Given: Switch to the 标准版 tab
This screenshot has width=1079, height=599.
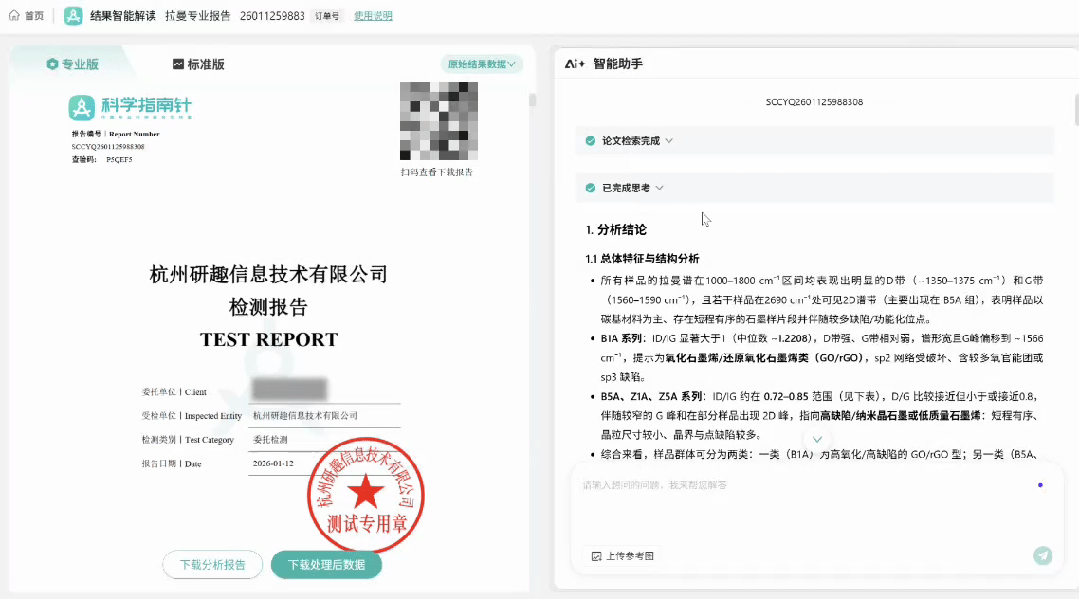Looking at the screenshot, I should coord(198,64).
